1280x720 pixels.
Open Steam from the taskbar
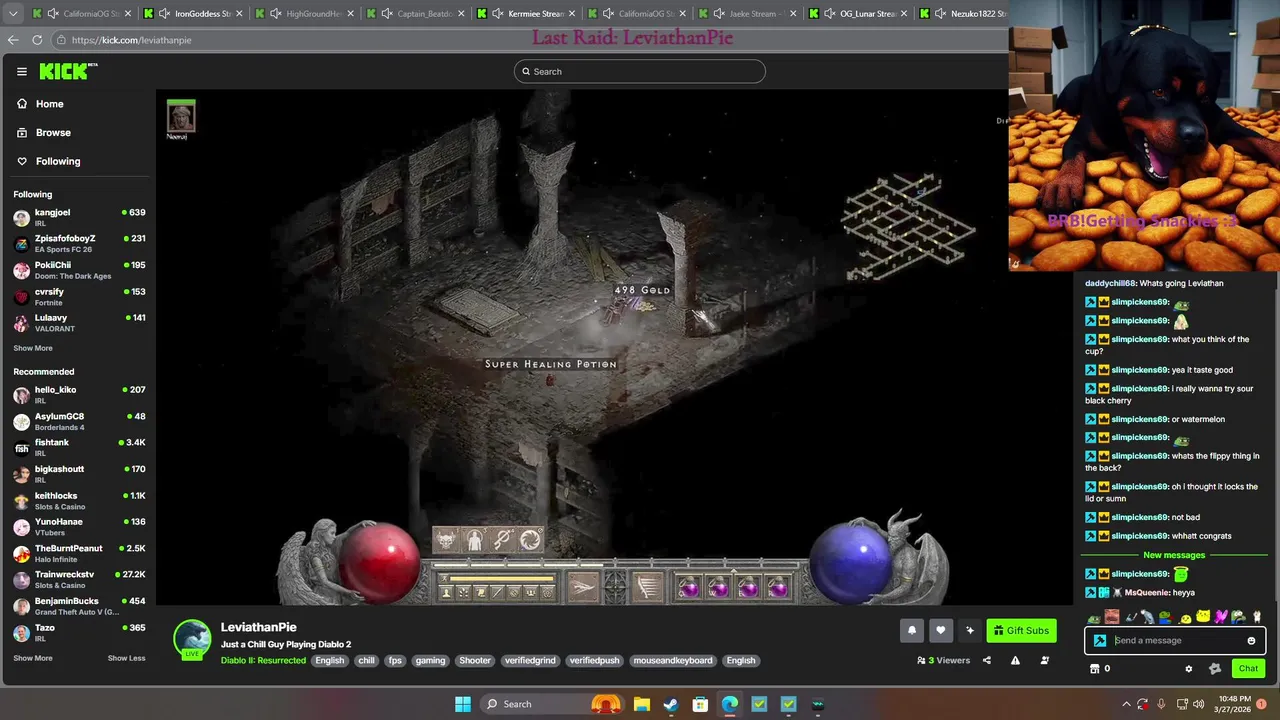click(671, 704)
